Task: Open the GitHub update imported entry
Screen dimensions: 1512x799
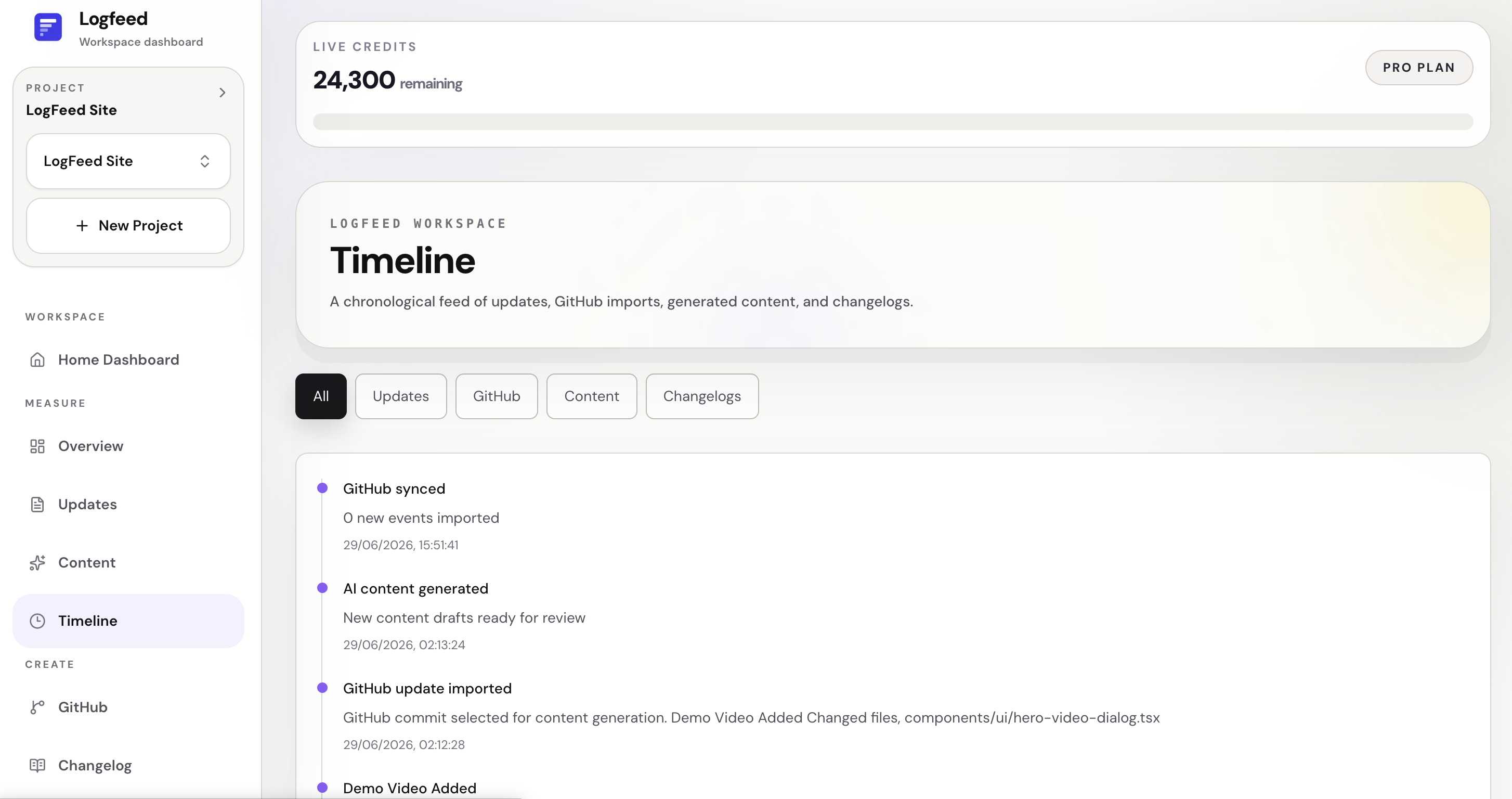Action: pyautogui.click(x=427, y=689)
